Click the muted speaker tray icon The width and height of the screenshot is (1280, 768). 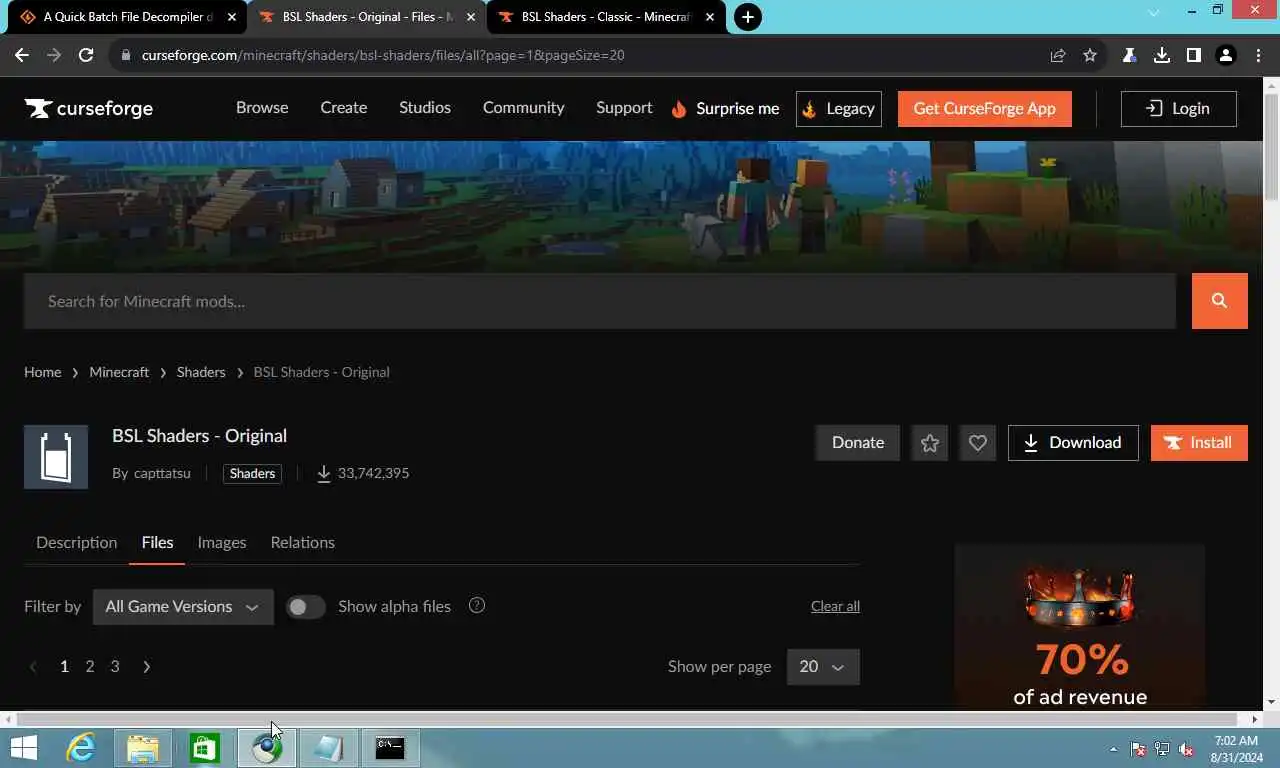1186,749
